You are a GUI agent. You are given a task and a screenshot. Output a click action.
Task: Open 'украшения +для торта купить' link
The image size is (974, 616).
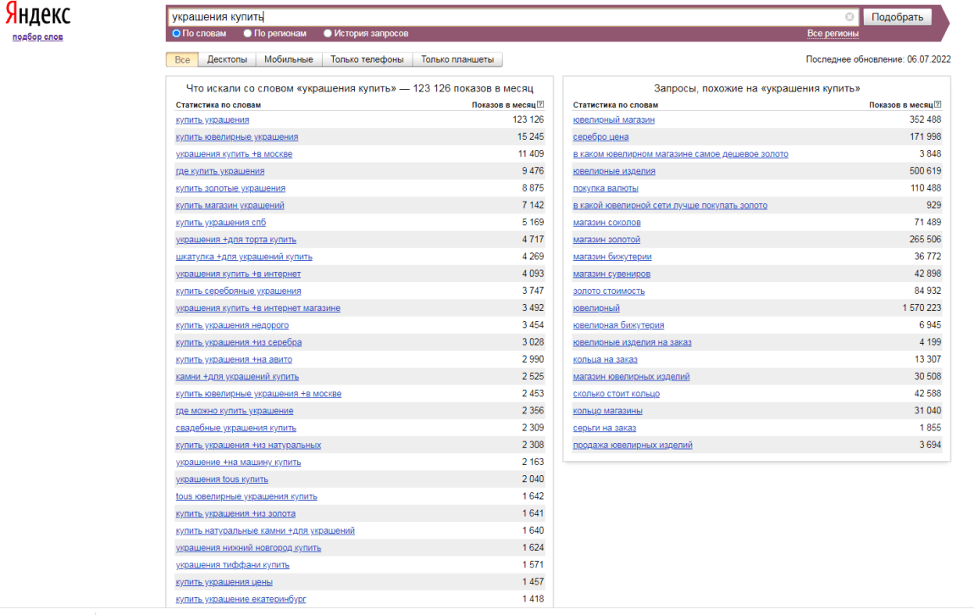click(x=236, y=240)
